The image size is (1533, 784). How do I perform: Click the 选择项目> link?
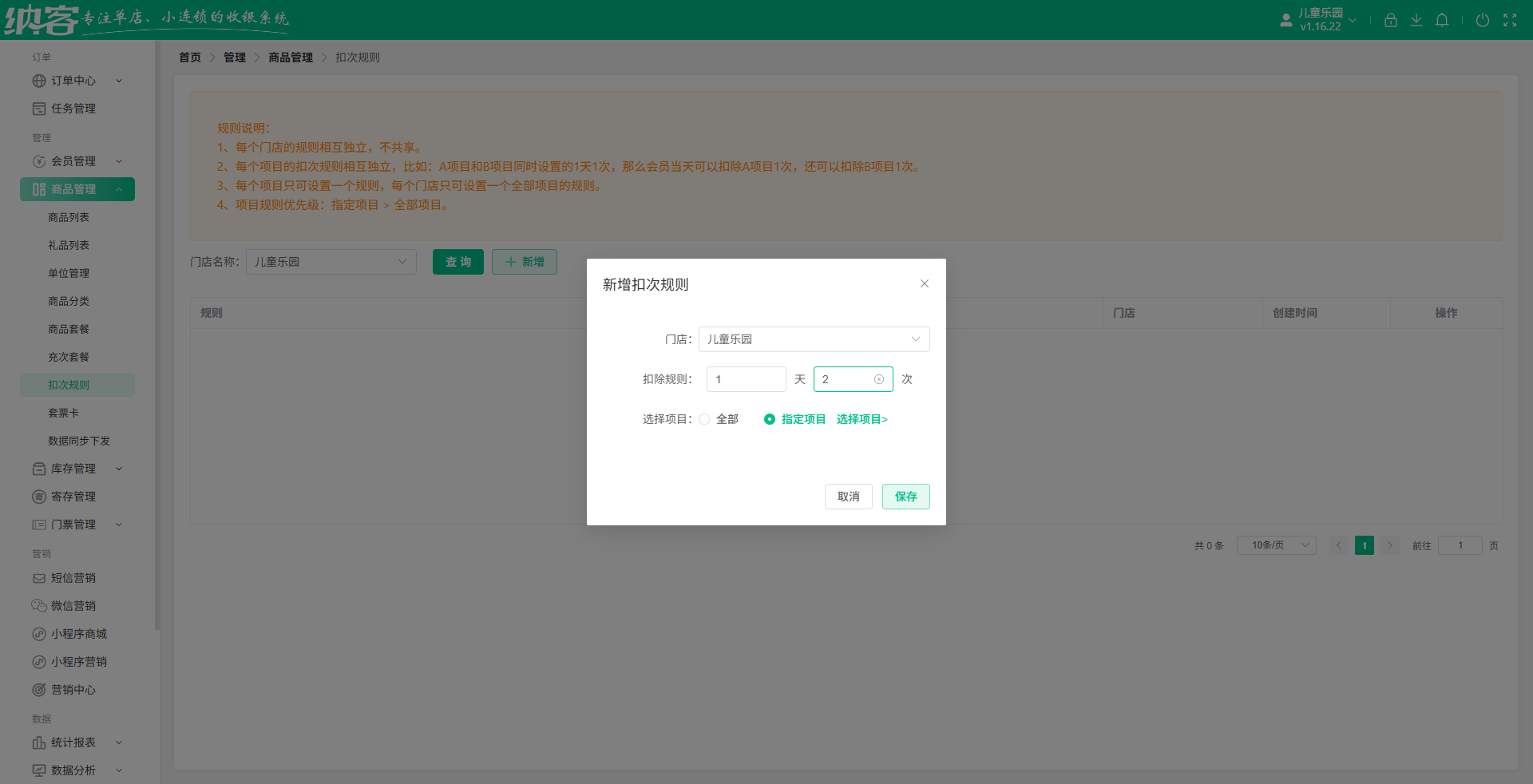[x=862, y=419]
